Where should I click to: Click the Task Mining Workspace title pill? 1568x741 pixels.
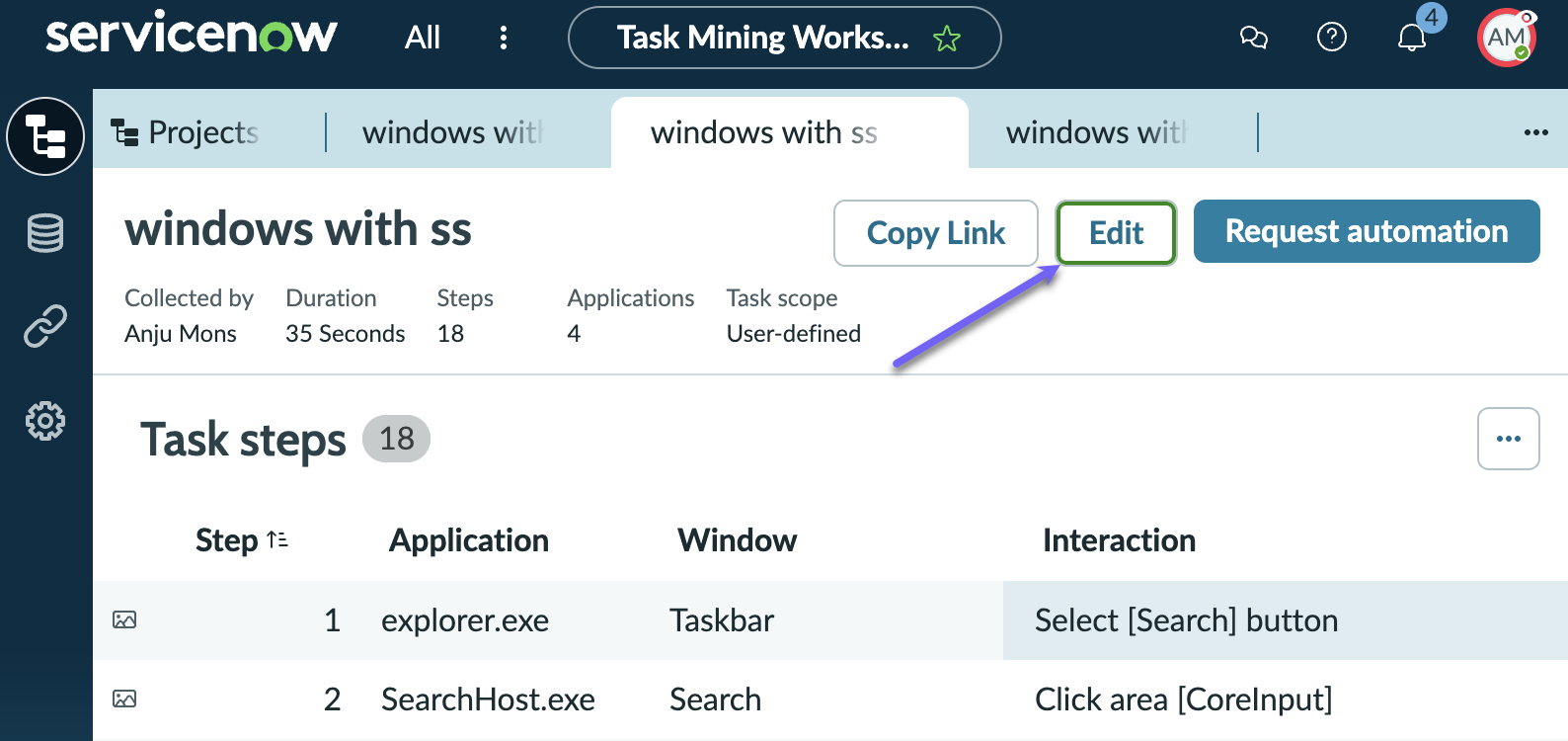784,38
